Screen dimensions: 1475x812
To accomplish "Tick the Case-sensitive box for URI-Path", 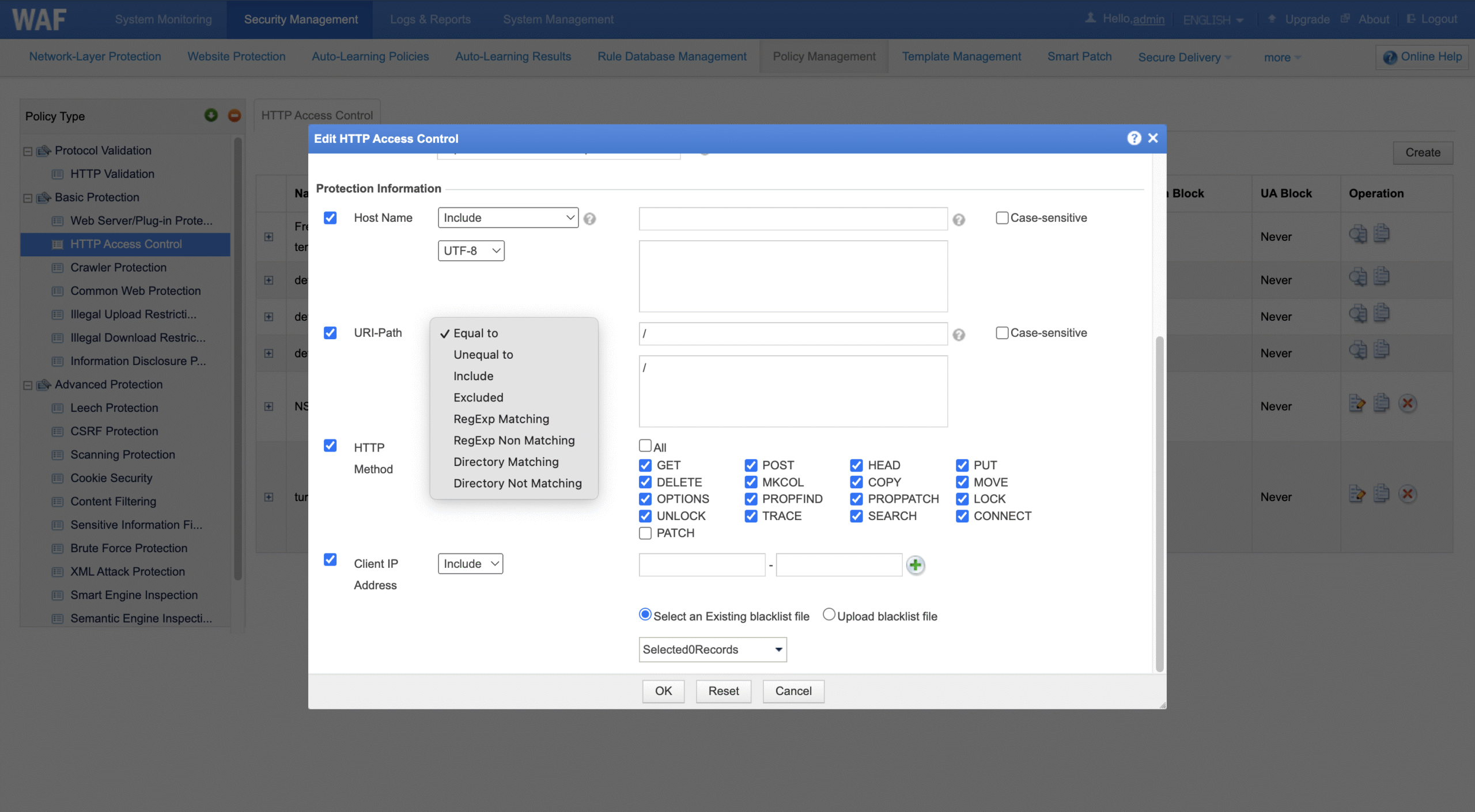I will [1002, 333].
